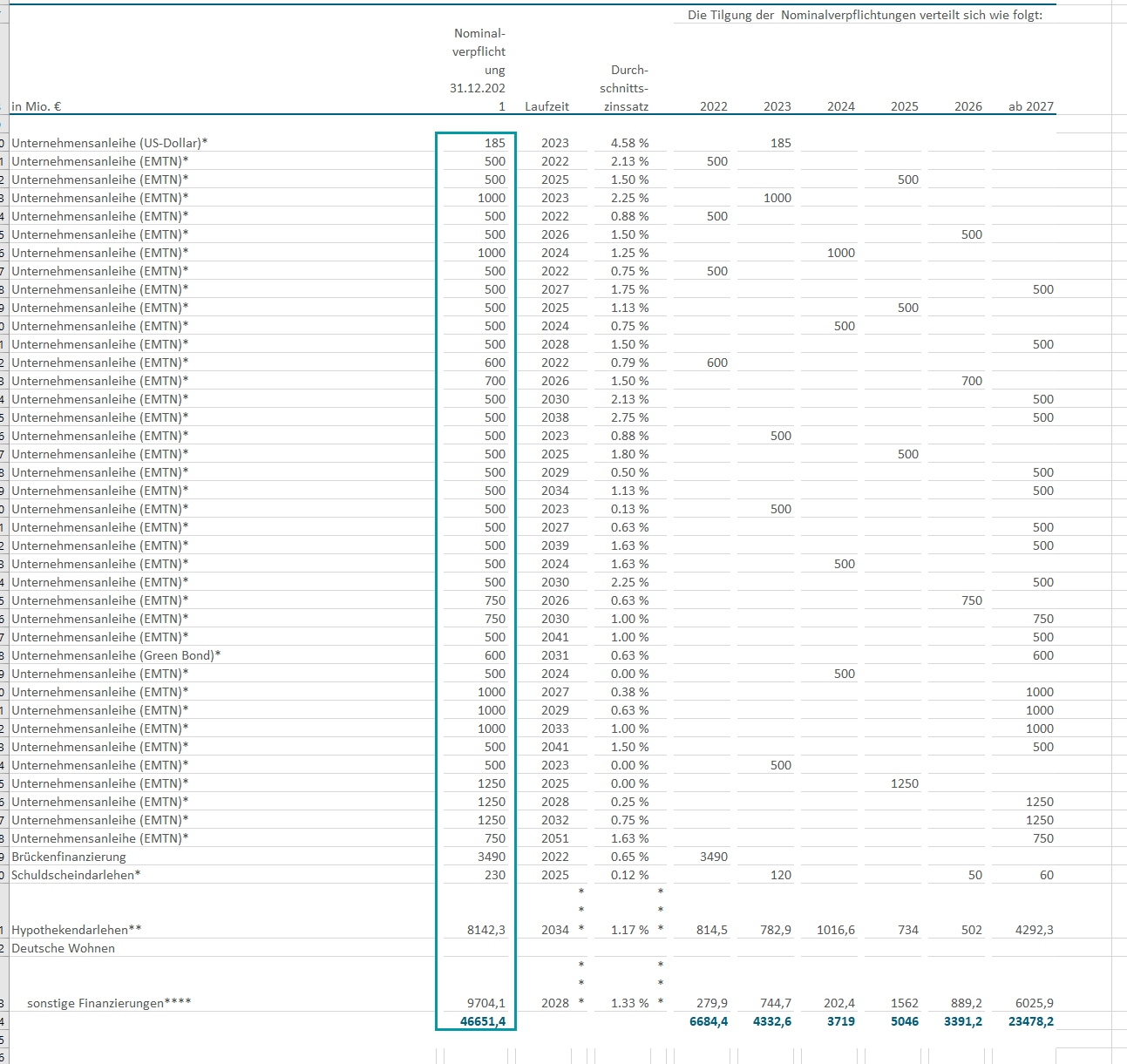1127x1064 pixels.
Task: Select the Laufzeit value 2033
Action: 555,729
